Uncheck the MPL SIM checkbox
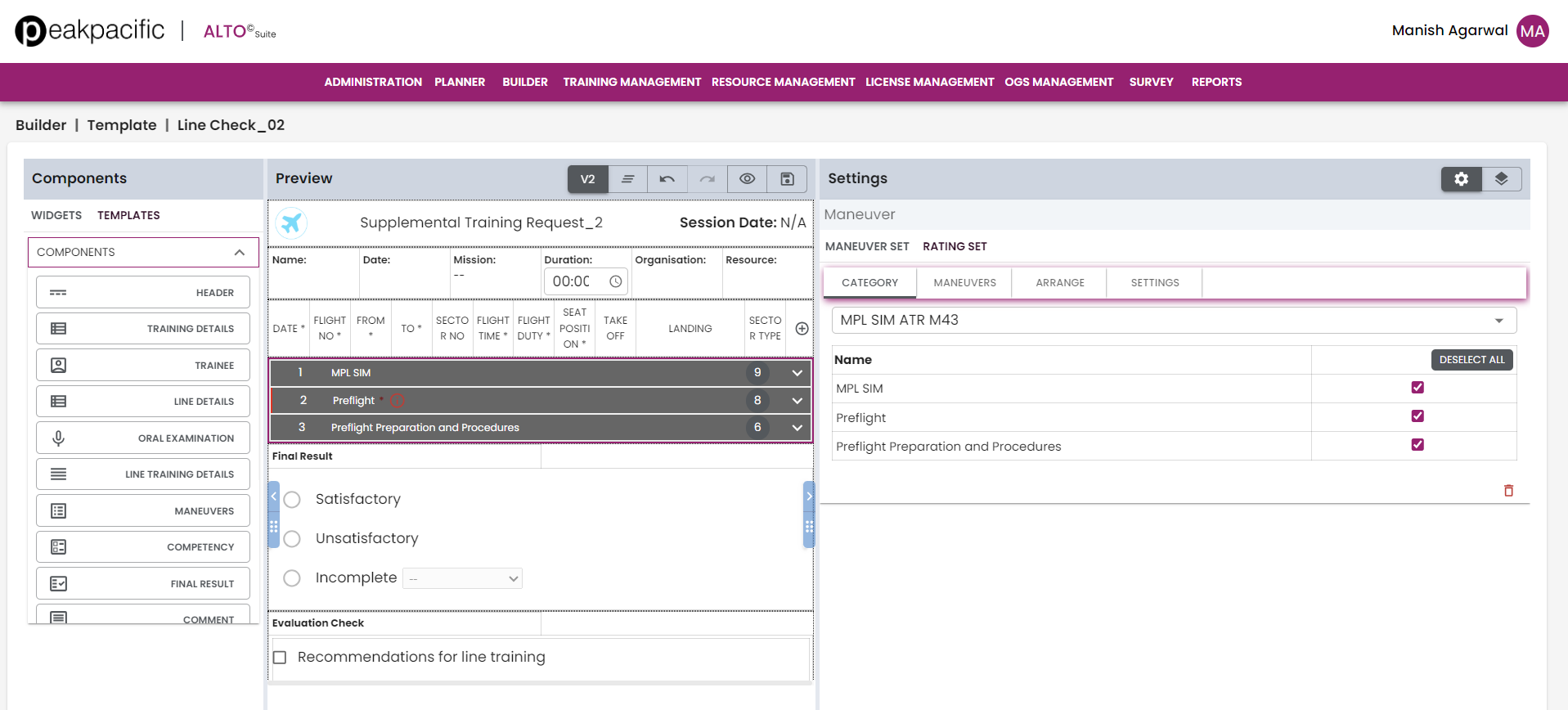Image resolution: width=1568 pixels, height=710 pixels. coord(1417,388)
